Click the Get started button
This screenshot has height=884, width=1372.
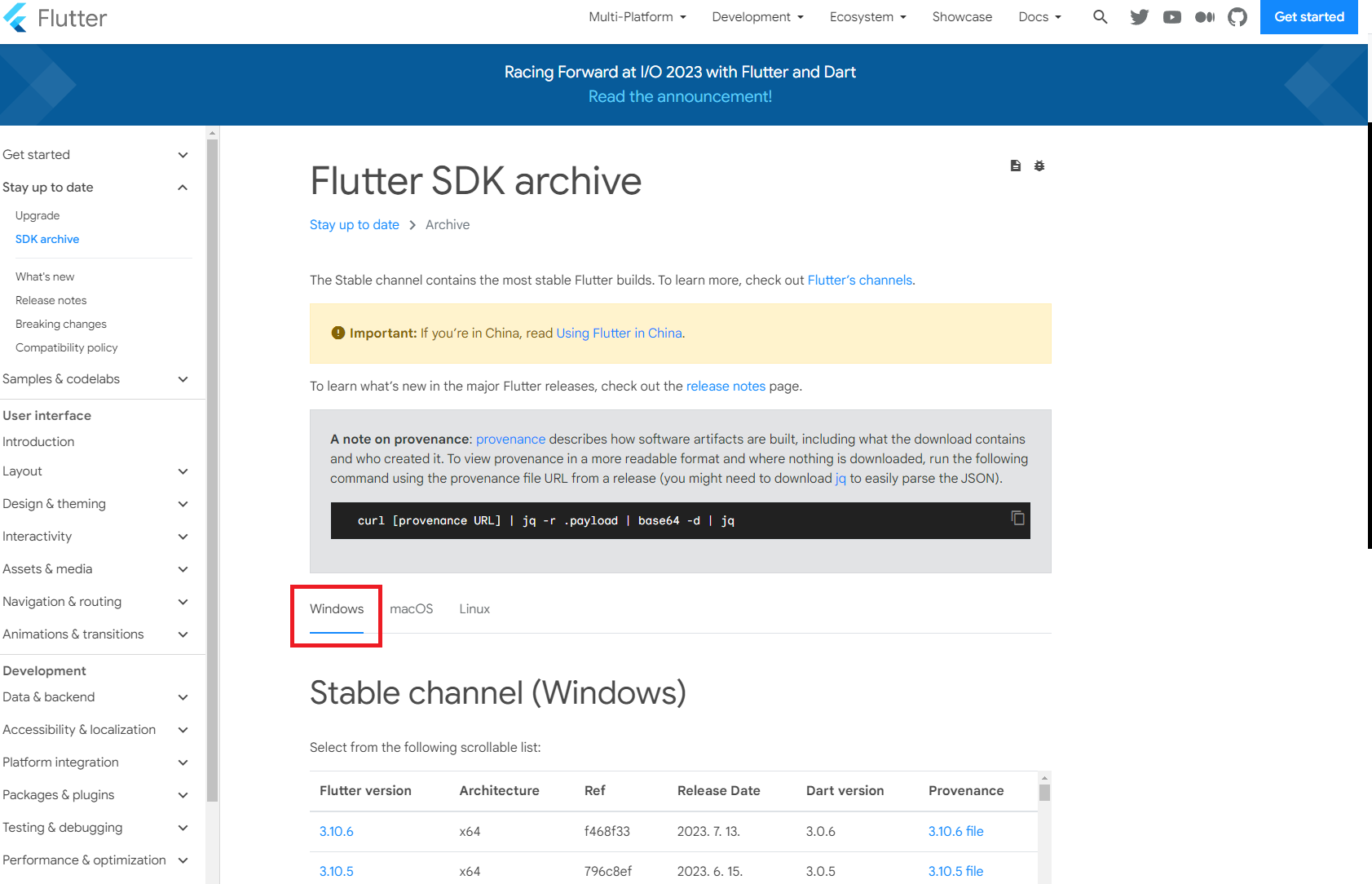(x=1308, y=17)
